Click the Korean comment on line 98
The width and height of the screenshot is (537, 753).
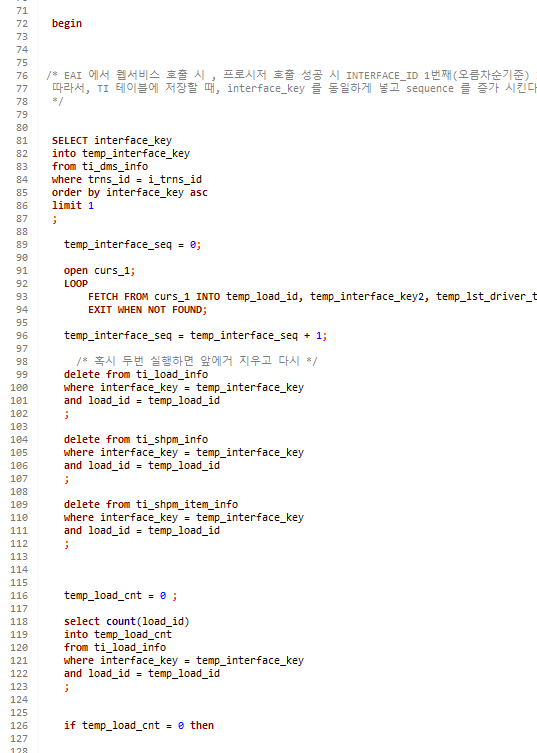tap(196, 361)
